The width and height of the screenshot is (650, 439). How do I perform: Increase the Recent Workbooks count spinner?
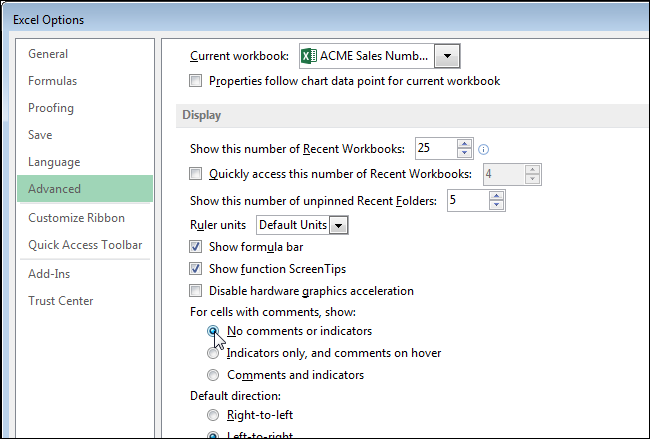[x=464, y=143]
